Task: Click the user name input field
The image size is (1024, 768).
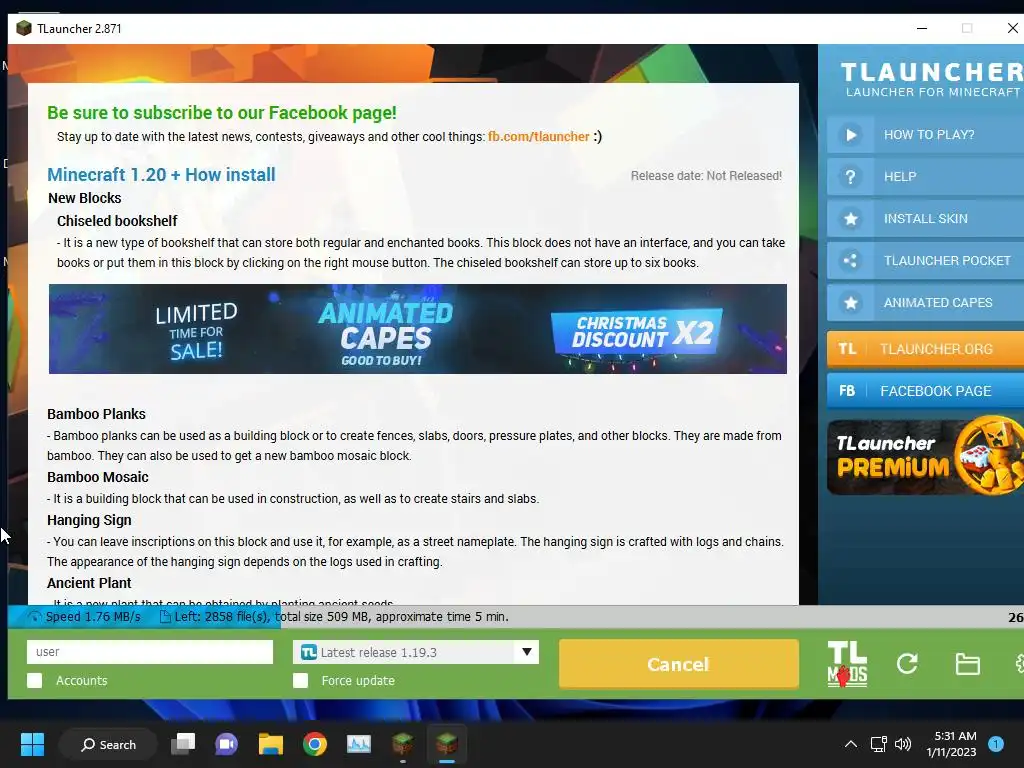Action: [x=150, y=652]
